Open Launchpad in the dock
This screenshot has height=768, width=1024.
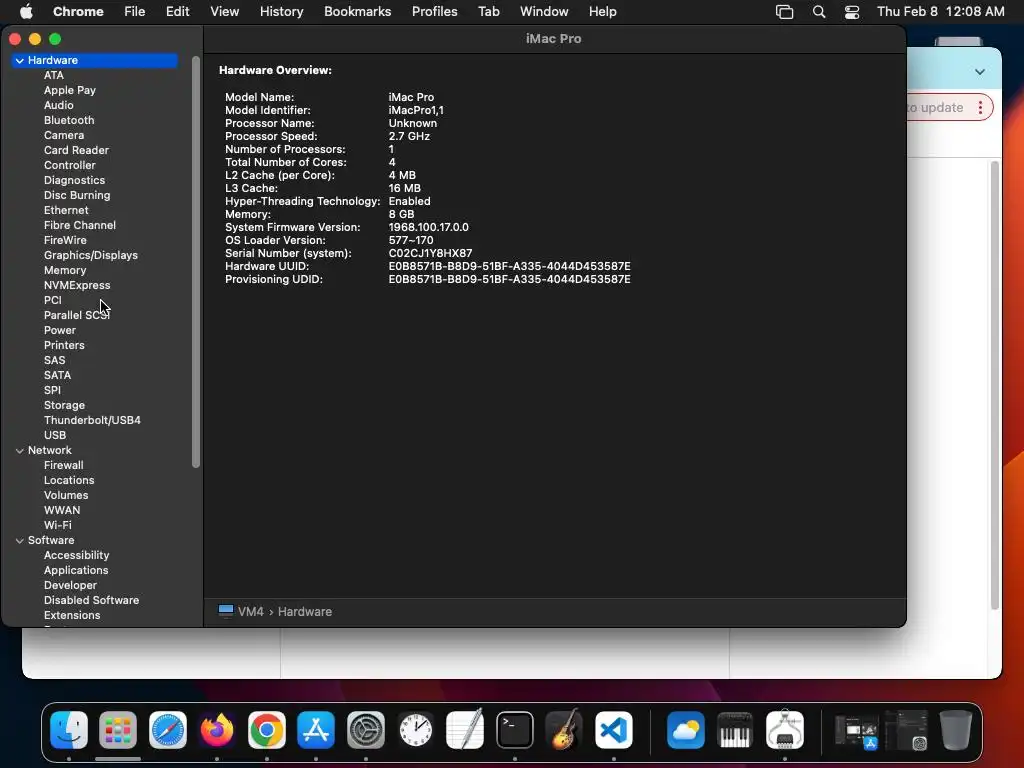tap(118, 729)
